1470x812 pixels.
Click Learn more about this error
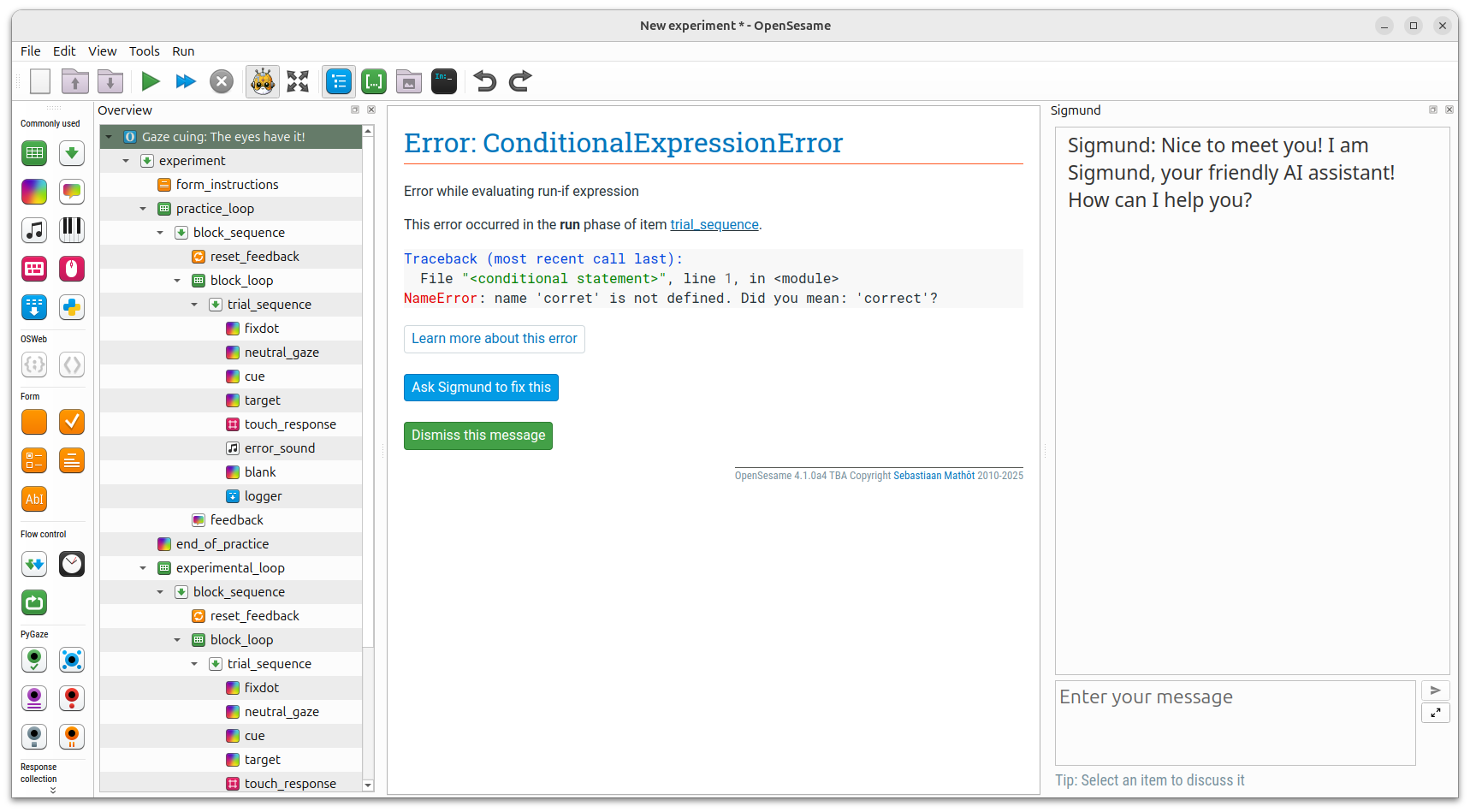point(495,339)
